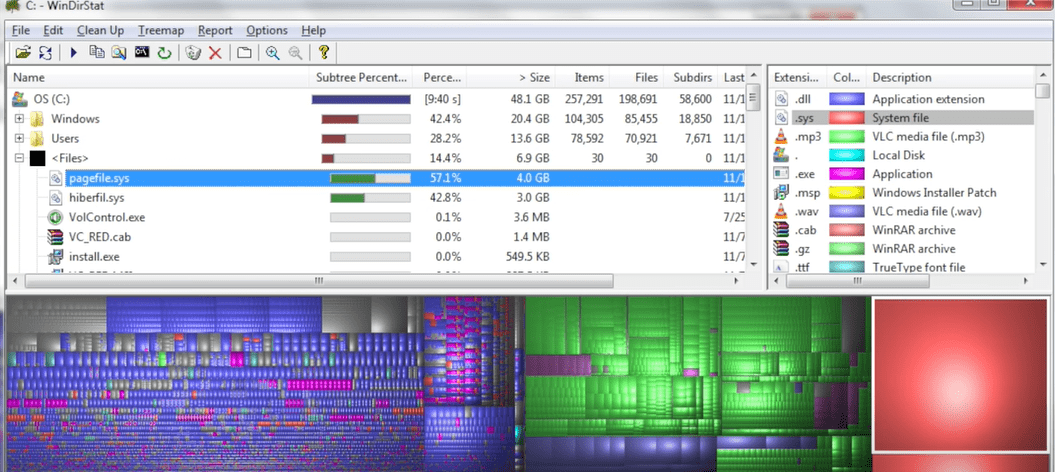Image resolution: width=1055 pixels, height=472 pixels.
Task: Click the yellow question mark Help icon
Action: click(323, 52)
